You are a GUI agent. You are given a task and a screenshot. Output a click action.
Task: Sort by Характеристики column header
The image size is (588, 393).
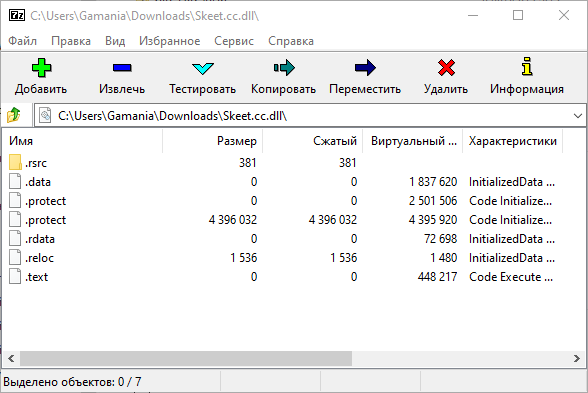pyautogui.click(x=512, y=141)
